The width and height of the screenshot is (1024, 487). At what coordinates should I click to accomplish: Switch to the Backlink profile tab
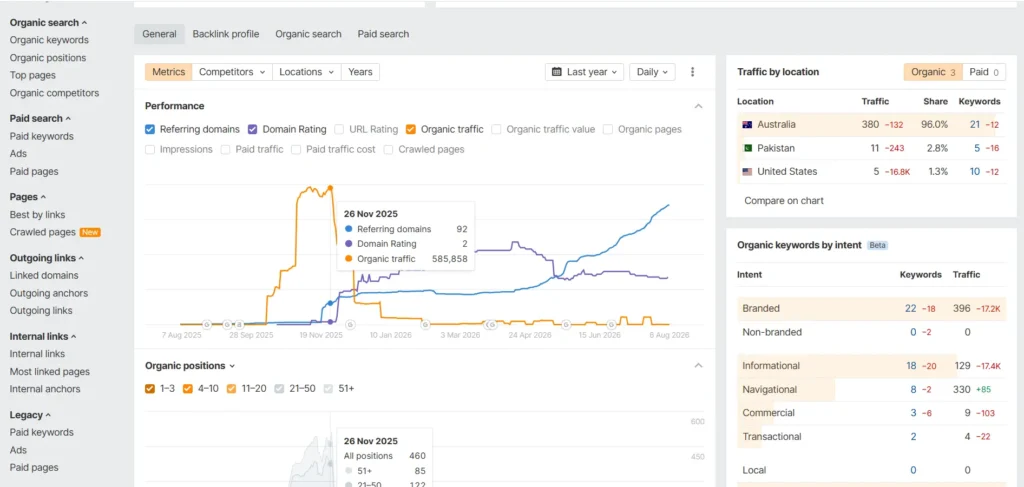click(x=226, y=34)
